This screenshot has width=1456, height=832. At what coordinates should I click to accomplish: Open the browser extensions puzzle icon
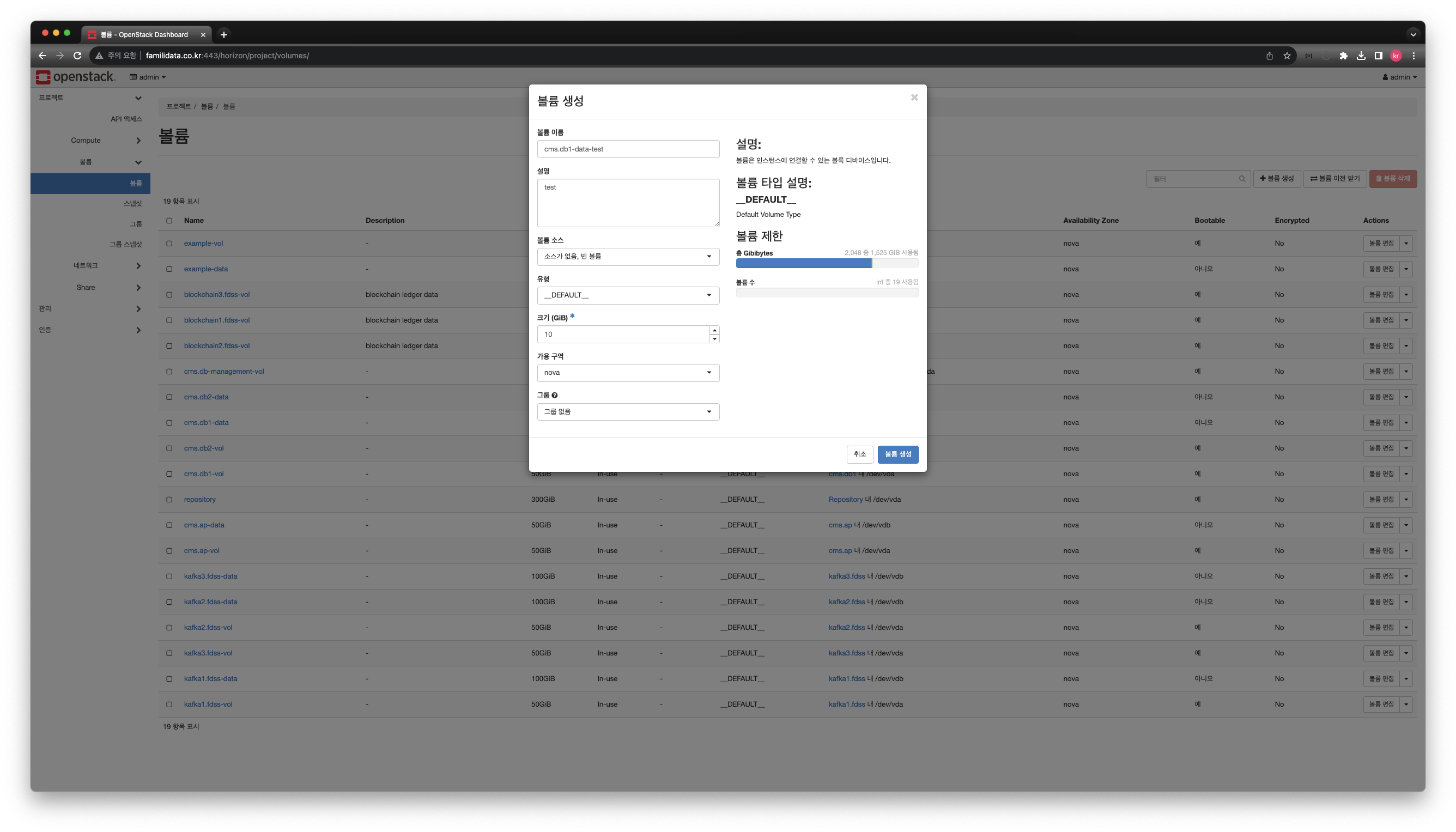click(x=1343, y=56)
